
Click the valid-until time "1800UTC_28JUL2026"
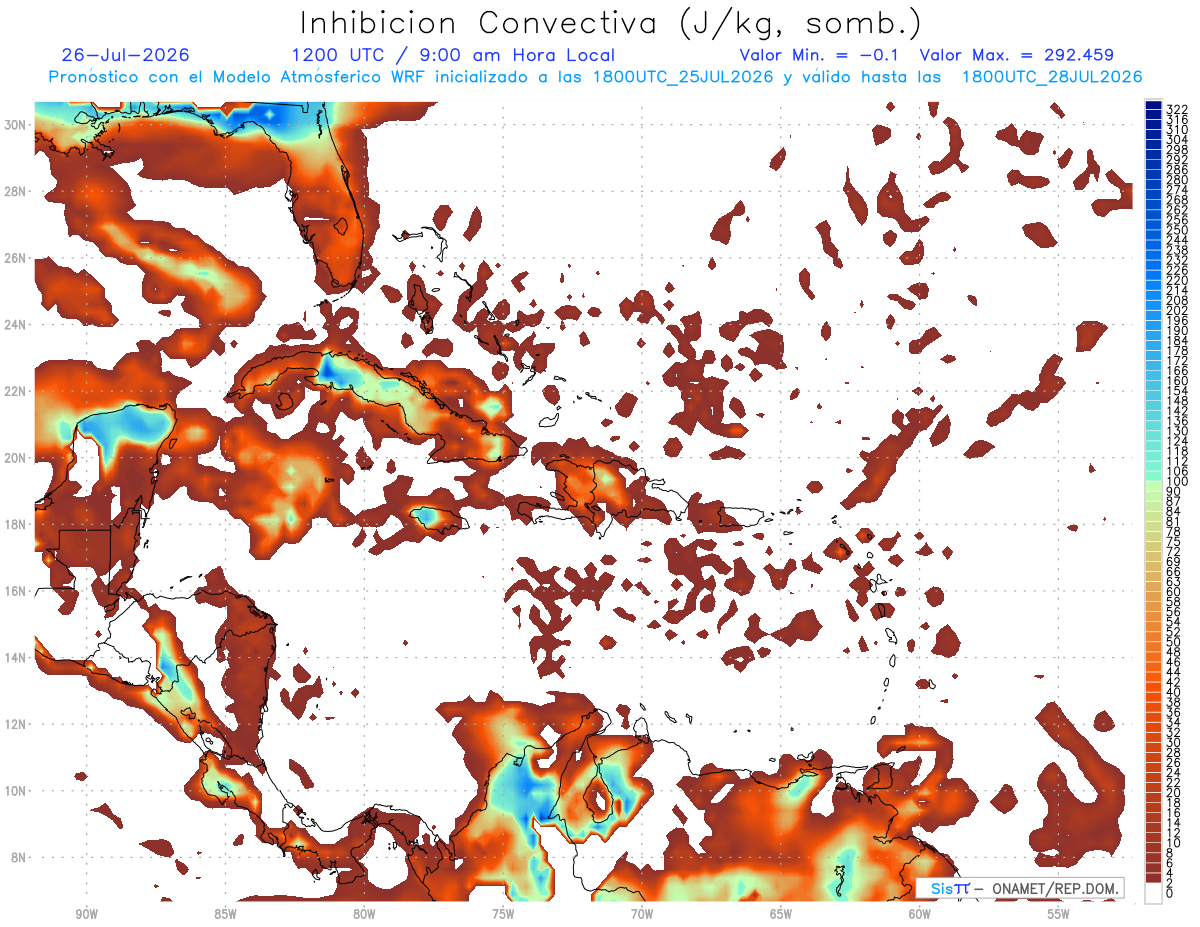(1052, 77)
